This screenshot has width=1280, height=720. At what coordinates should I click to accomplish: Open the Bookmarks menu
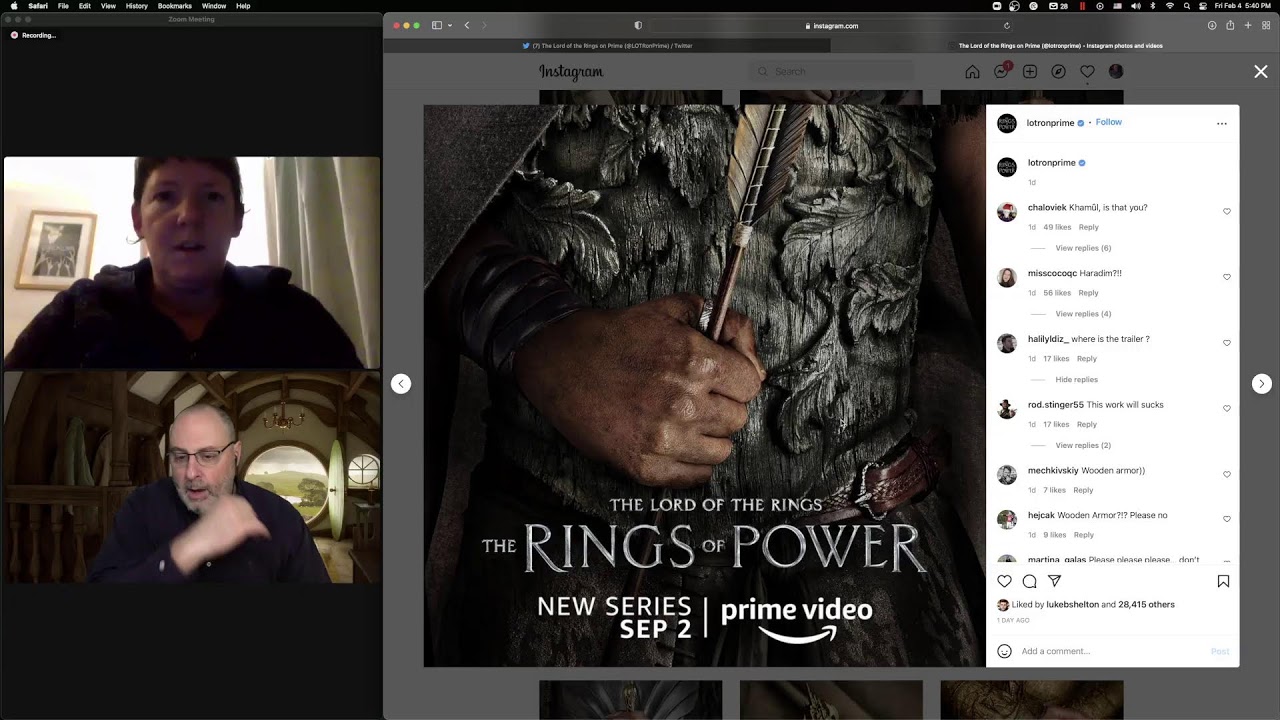coord(175,6)
